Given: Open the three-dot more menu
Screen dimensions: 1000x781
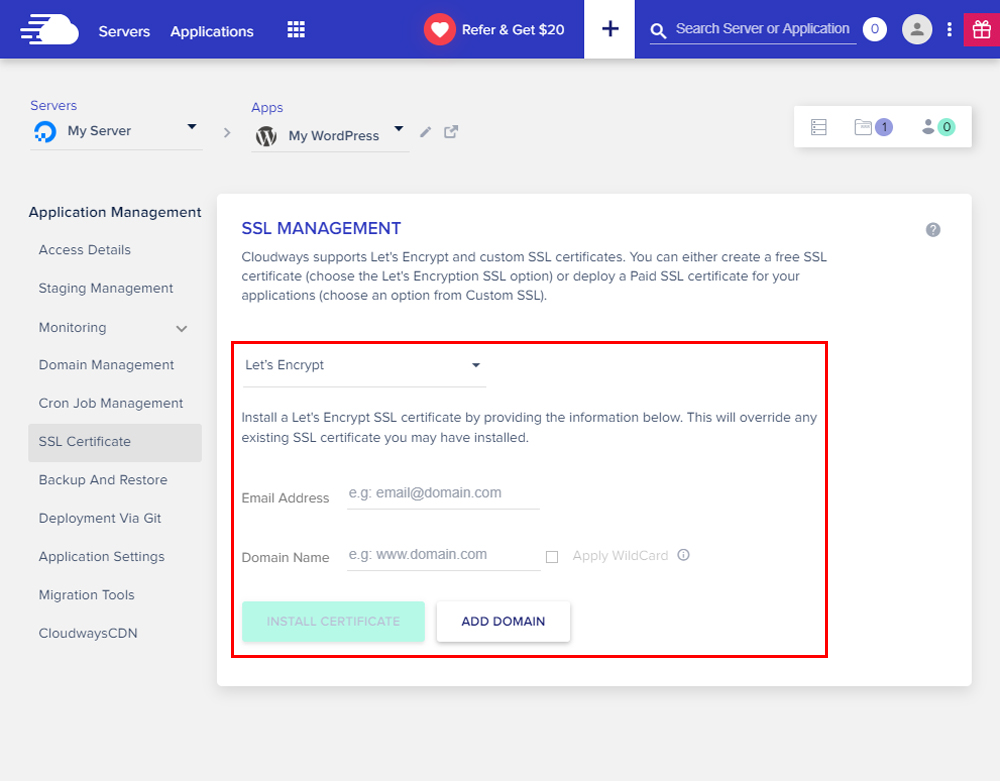Looking at the screenshot, I should coord(949,29).
